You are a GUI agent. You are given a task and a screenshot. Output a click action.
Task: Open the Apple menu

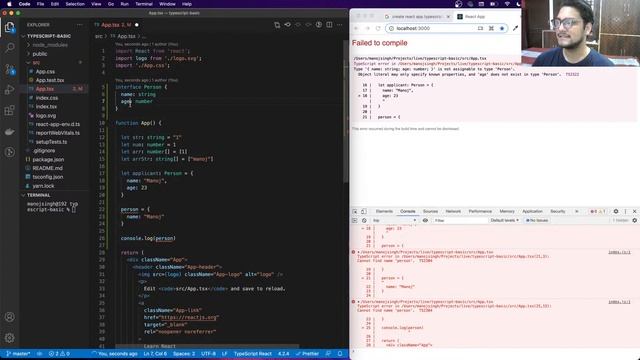[x=9, y=4]
